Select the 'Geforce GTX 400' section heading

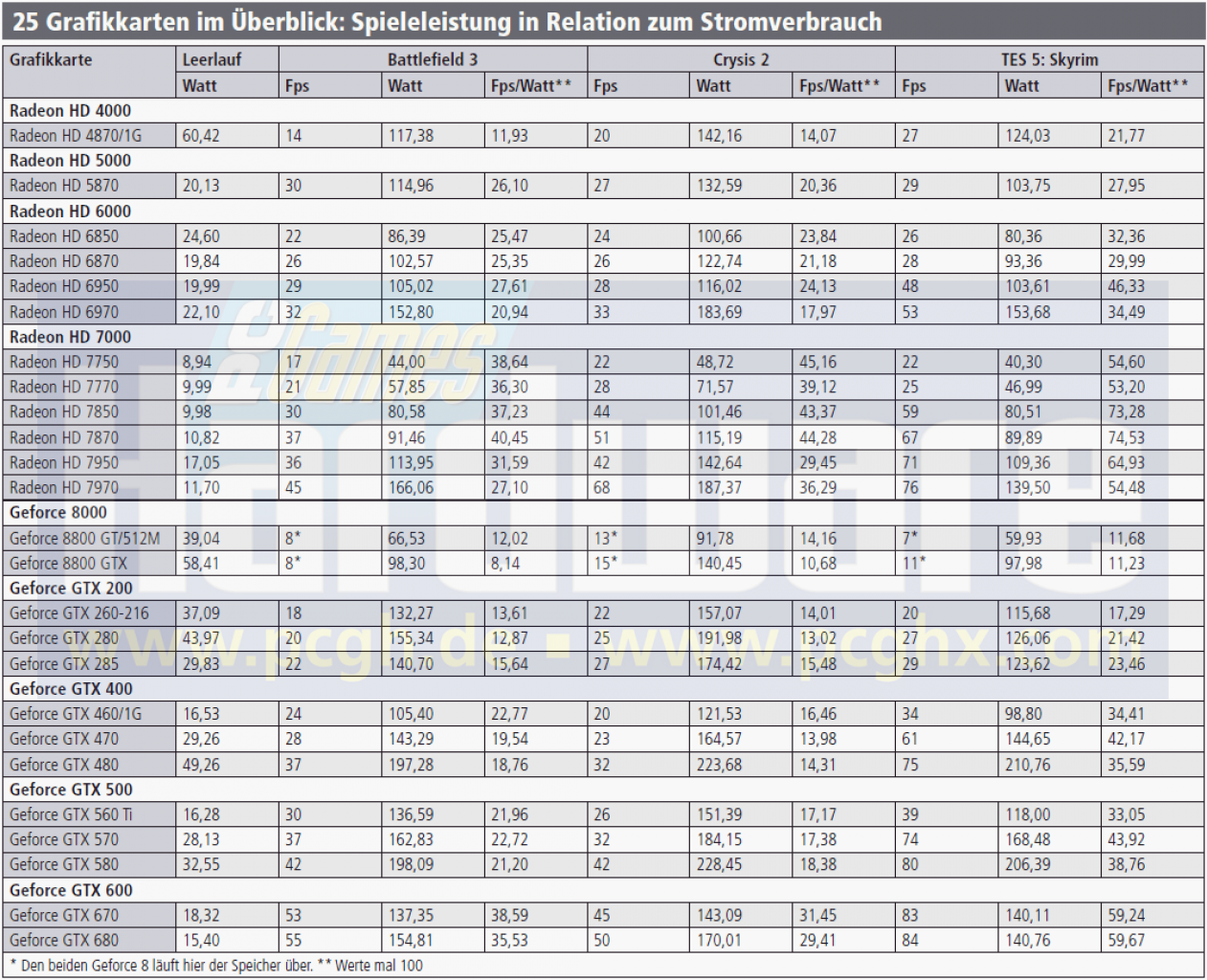(71, 688)
